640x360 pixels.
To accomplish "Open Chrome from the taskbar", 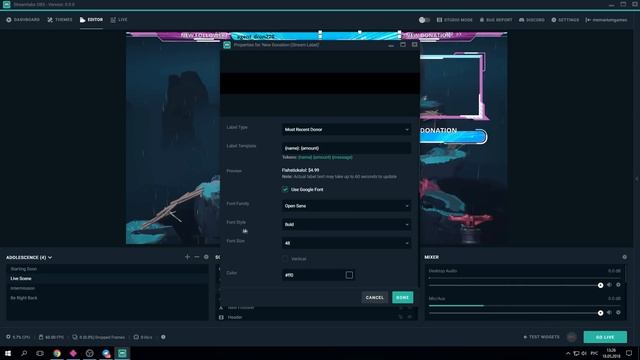I will (x=57, y=353).
